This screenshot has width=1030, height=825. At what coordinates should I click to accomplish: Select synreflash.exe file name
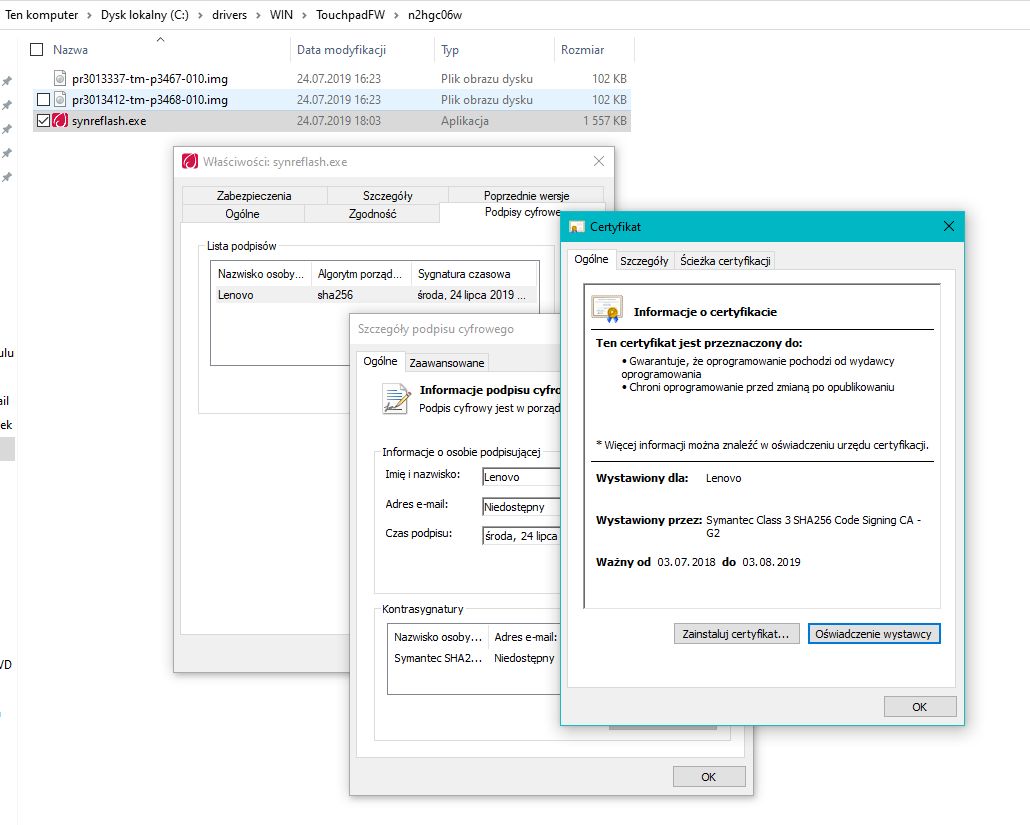click(x=109, y=121)
